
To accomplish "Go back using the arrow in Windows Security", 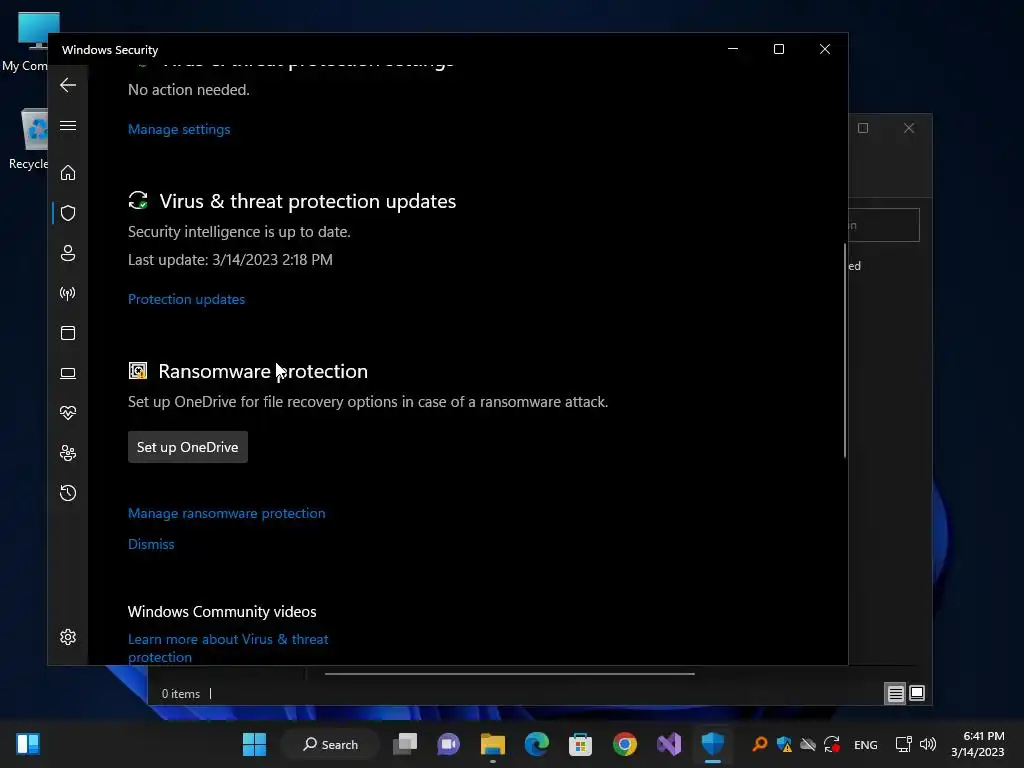I will pos(68,85).
